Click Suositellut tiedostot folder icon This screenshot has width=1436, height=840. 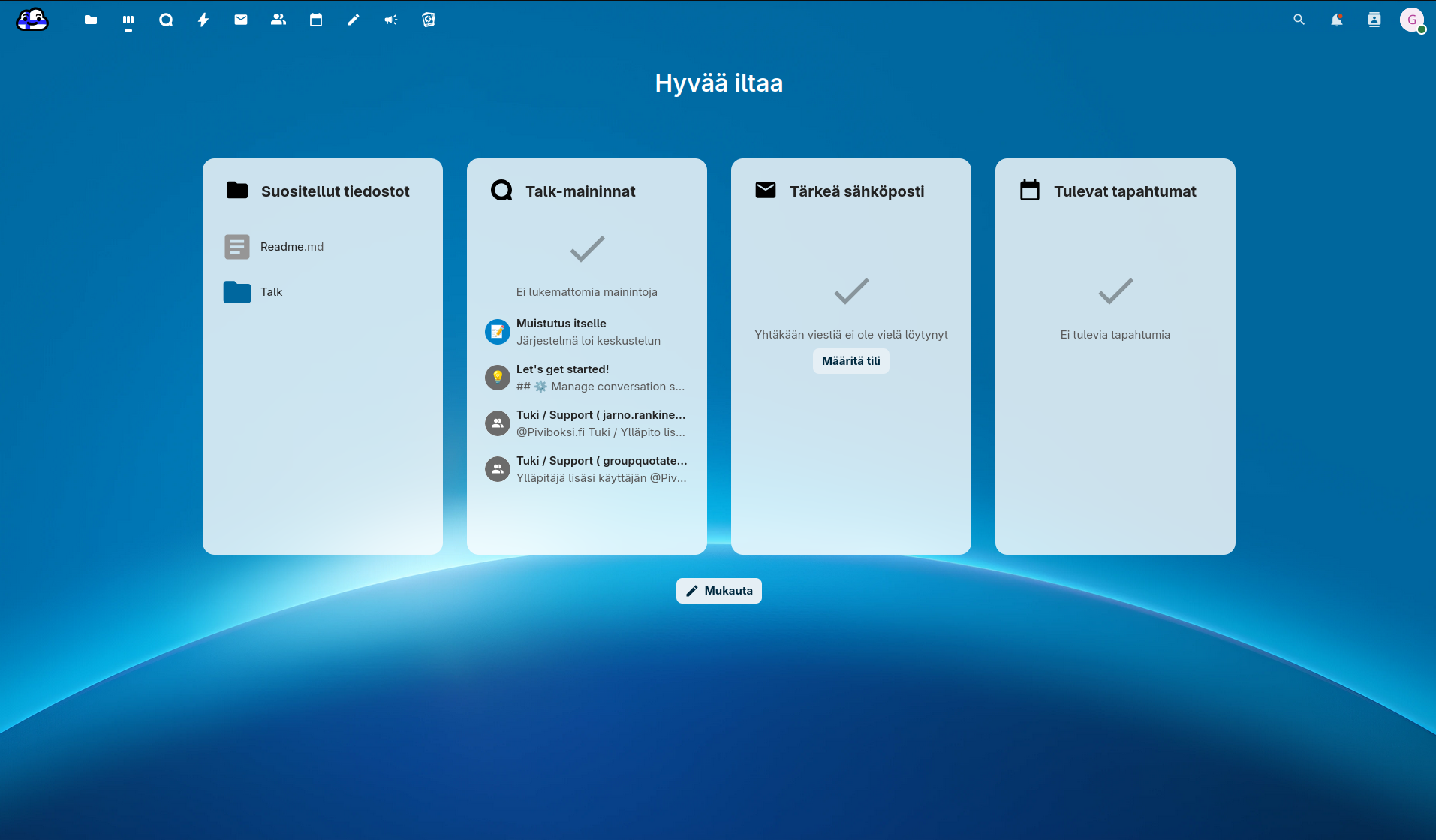[x=237, y=191]
